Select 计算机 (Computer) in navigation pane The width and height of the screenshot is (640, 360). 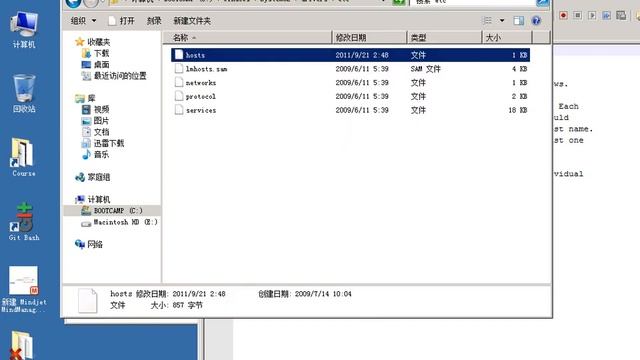coord(93,199)
